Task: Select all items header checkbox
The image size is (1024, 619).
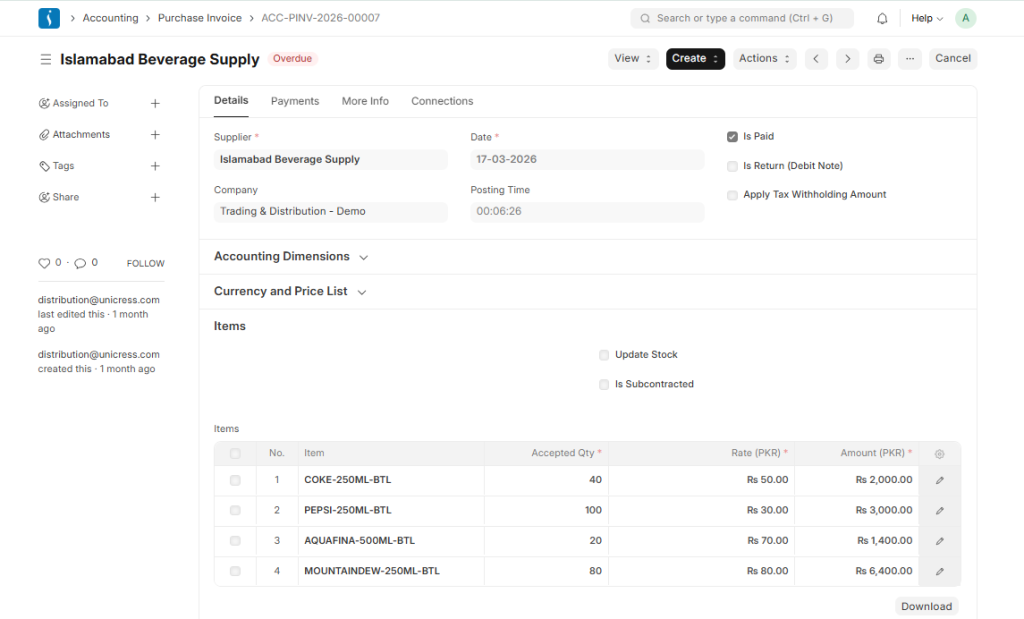Action: (235, 454)
